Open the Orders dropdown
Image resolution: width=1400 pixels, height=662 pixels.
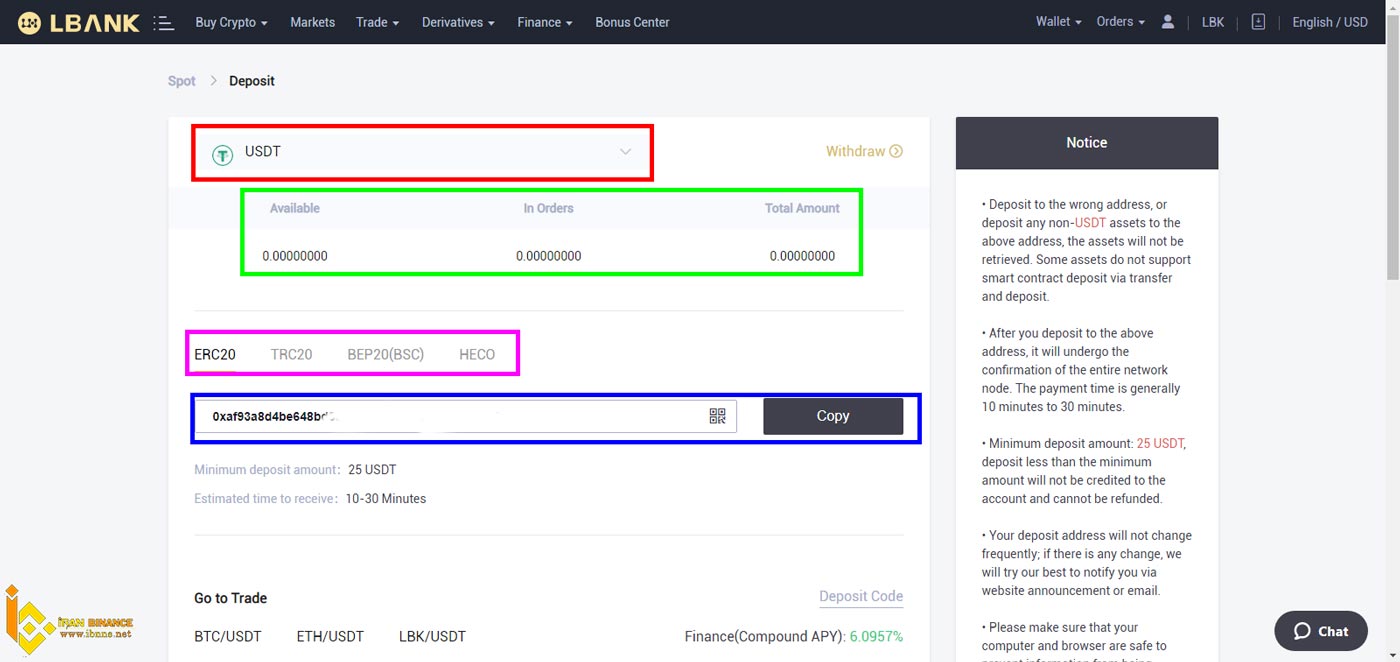click(1121, 22)
